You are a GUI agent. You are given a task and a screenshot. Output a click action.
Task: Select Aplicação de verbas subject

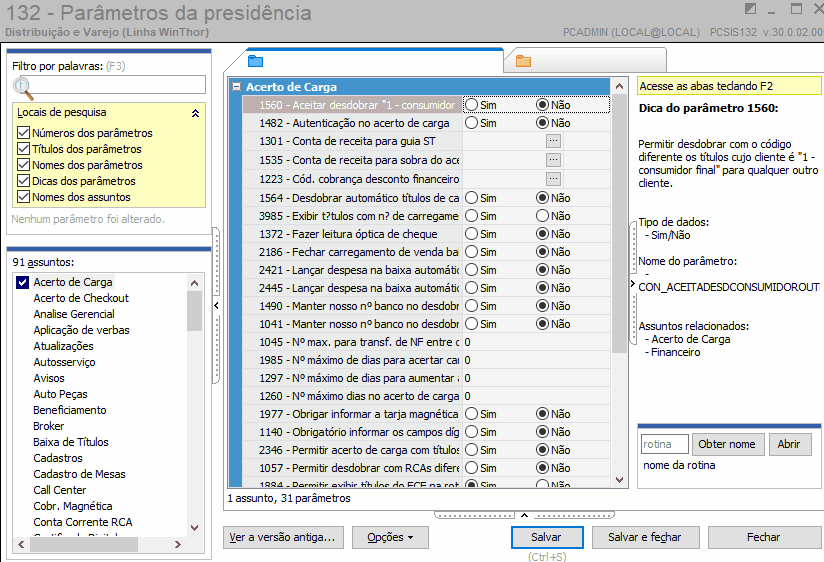click(x=81, y=330)
